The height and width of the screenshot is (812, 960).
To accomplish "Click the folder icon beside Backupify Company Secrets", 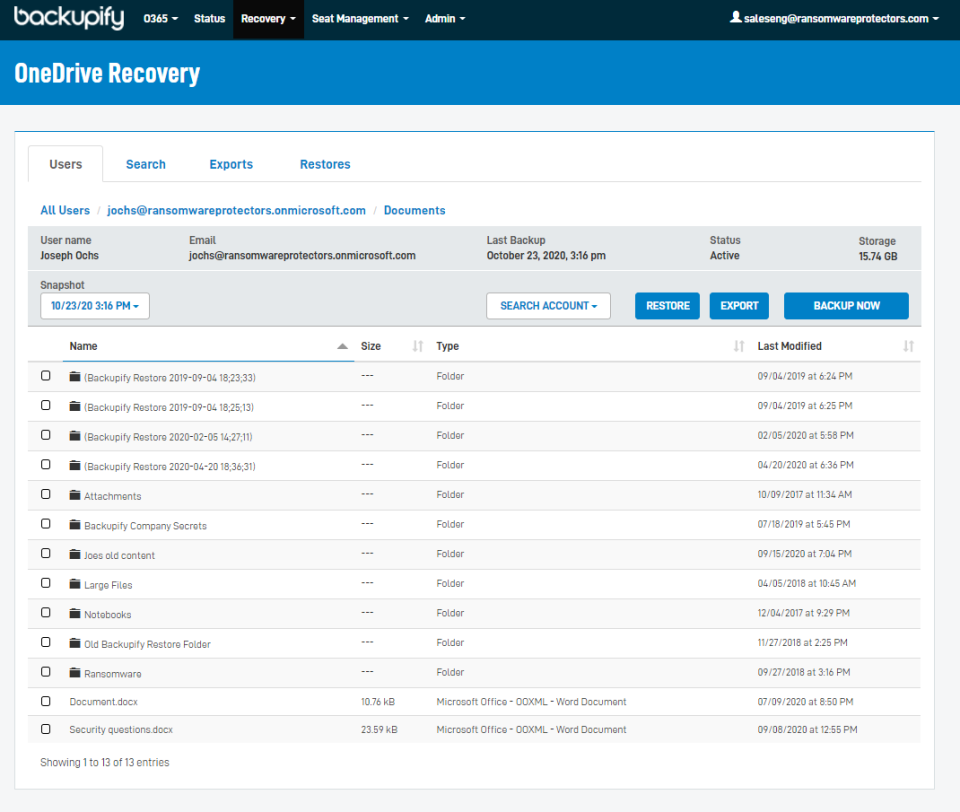I will [75, 524].
